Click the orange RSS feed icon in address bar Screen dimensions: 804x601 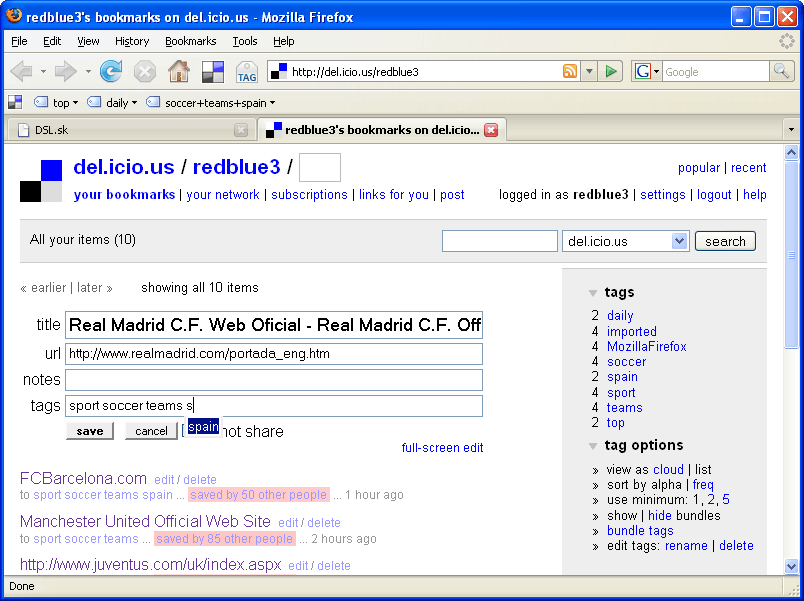570,71
